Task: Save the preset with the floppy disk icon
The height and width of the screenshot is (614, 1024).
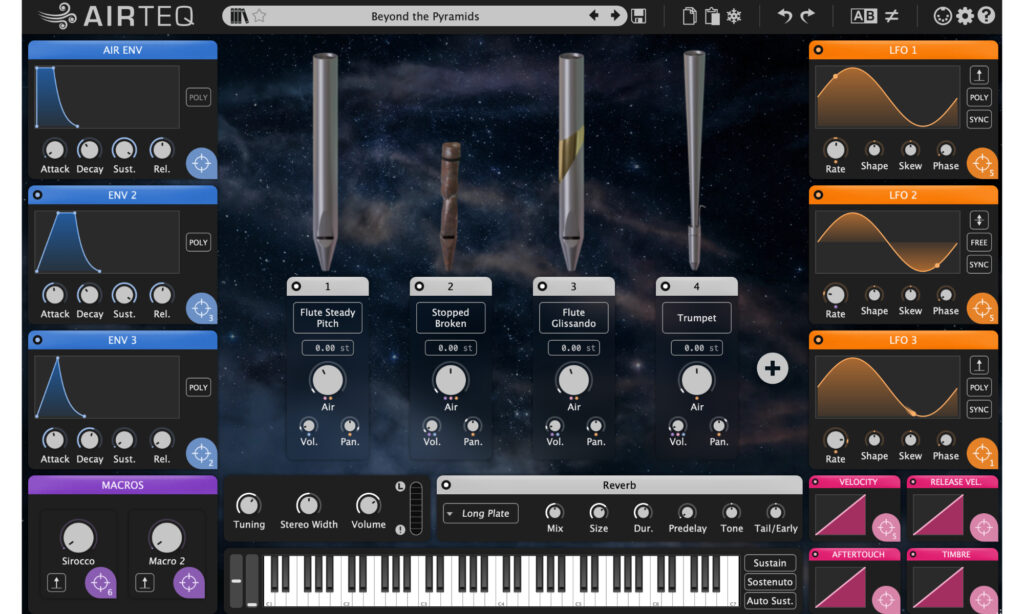Action: pyautogui.click(x=639, y=16)
